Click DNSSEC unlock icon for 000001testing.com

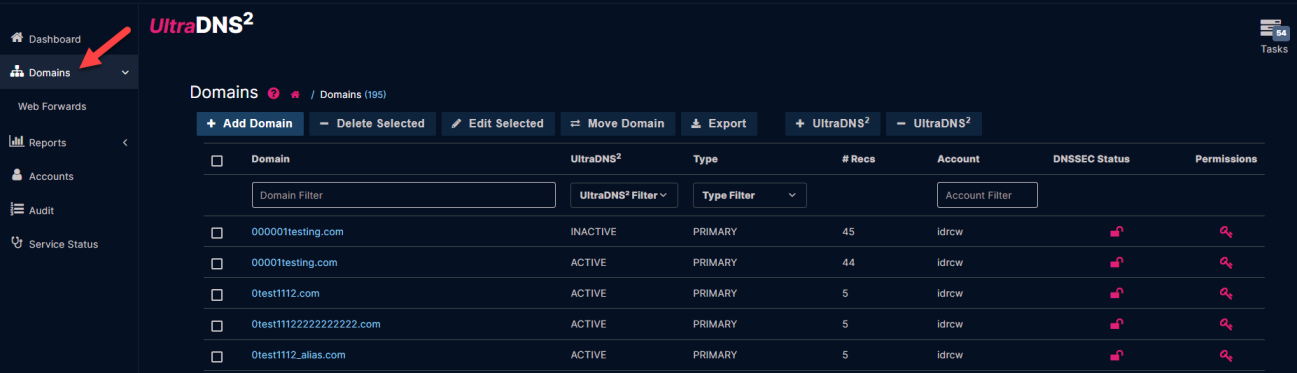1116,232
